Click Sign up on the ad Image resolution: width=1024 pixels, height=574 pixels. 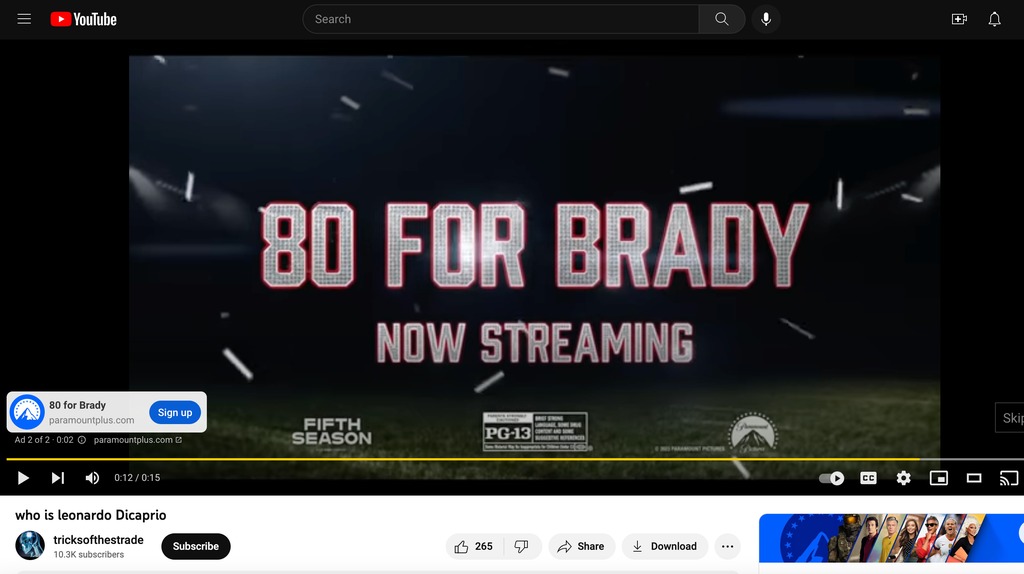(x=175, y=412)
